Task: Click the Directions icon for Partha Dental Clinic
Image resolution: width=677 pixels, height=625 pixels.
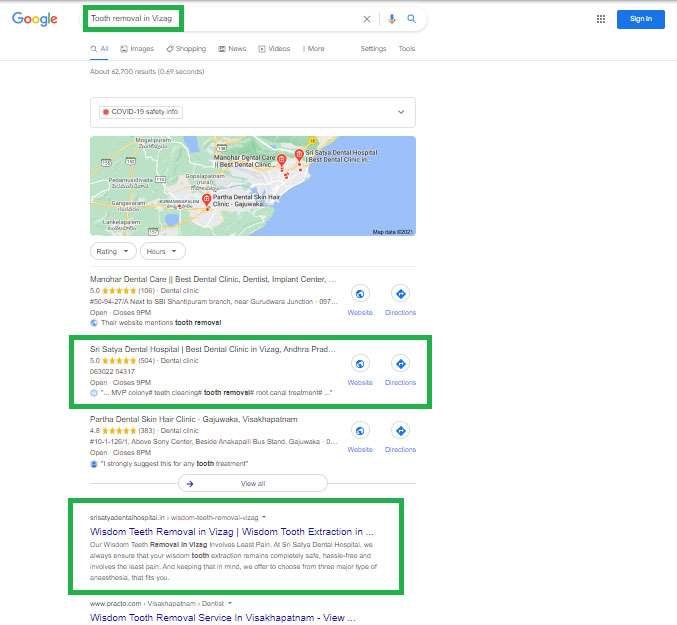Action: [401, 431]
